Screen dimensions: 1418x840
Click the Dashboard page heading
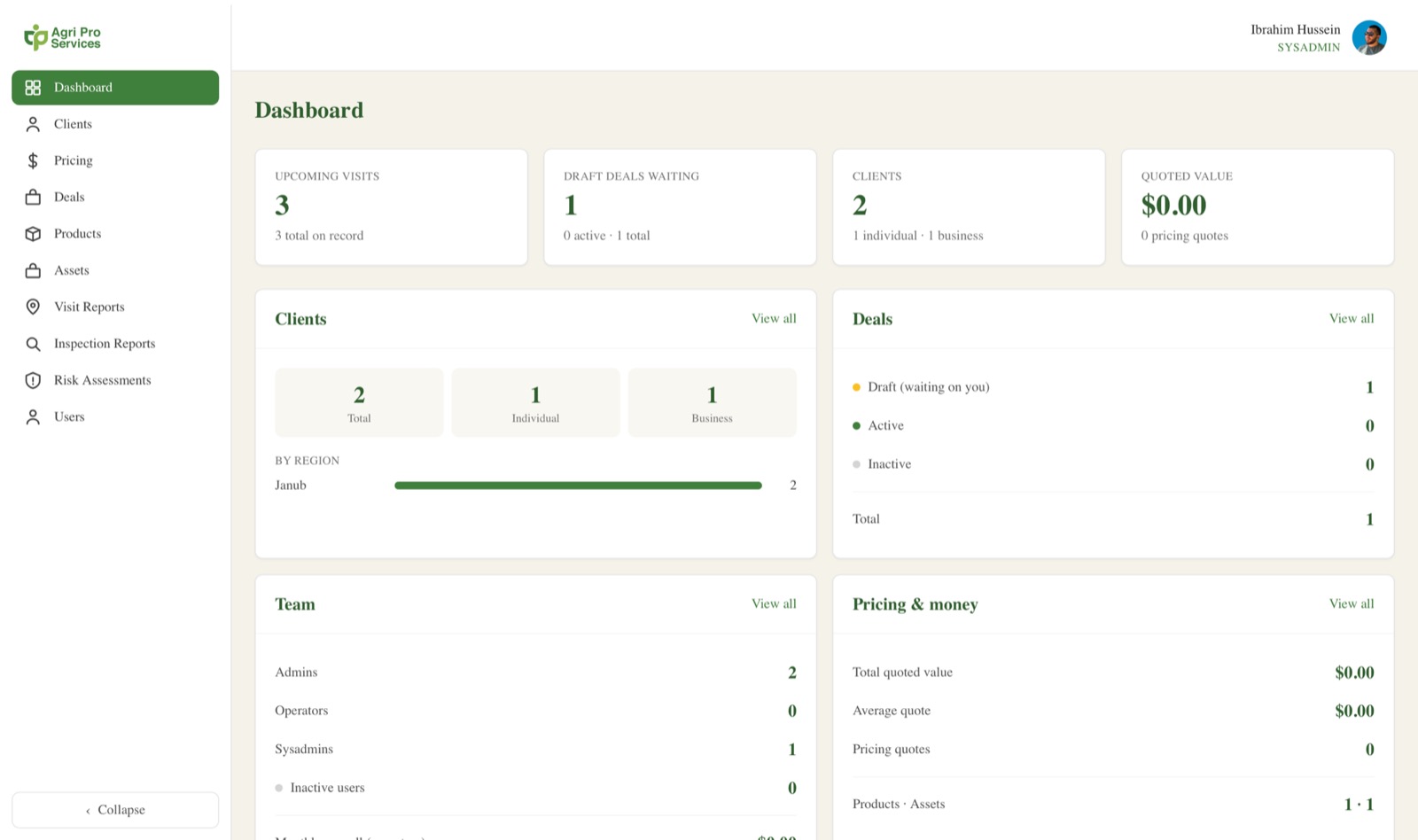click(309, 110)
